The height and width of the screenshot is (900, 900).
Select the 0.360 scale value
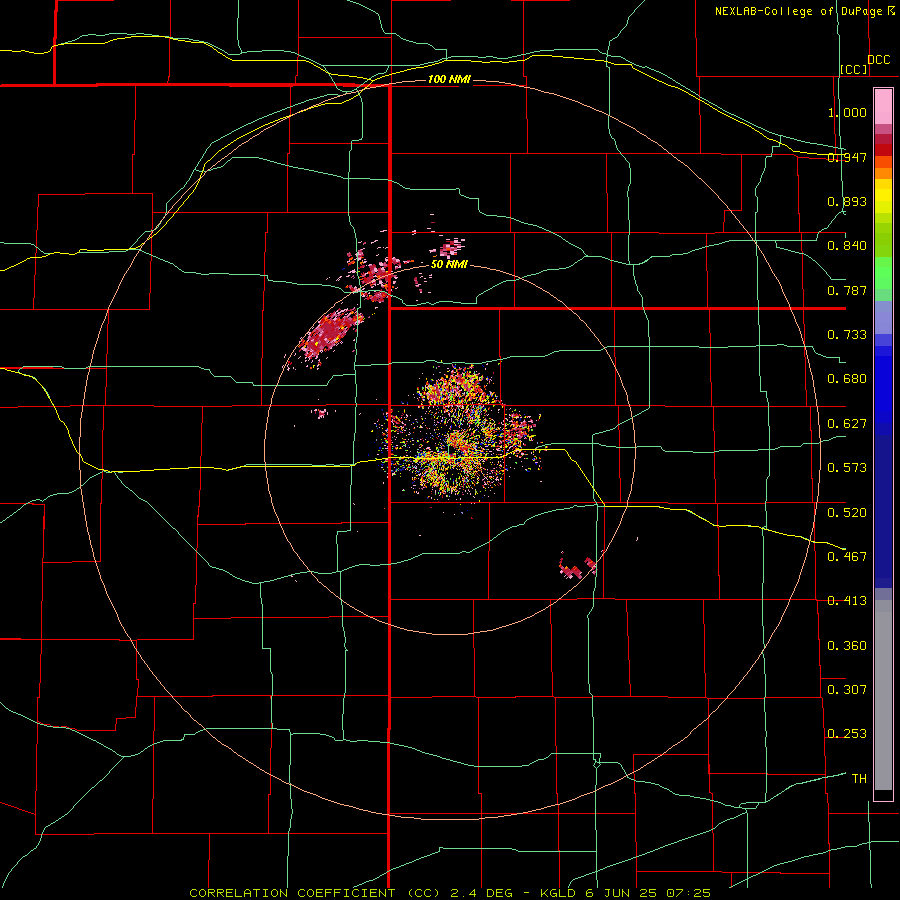point(847,646)
